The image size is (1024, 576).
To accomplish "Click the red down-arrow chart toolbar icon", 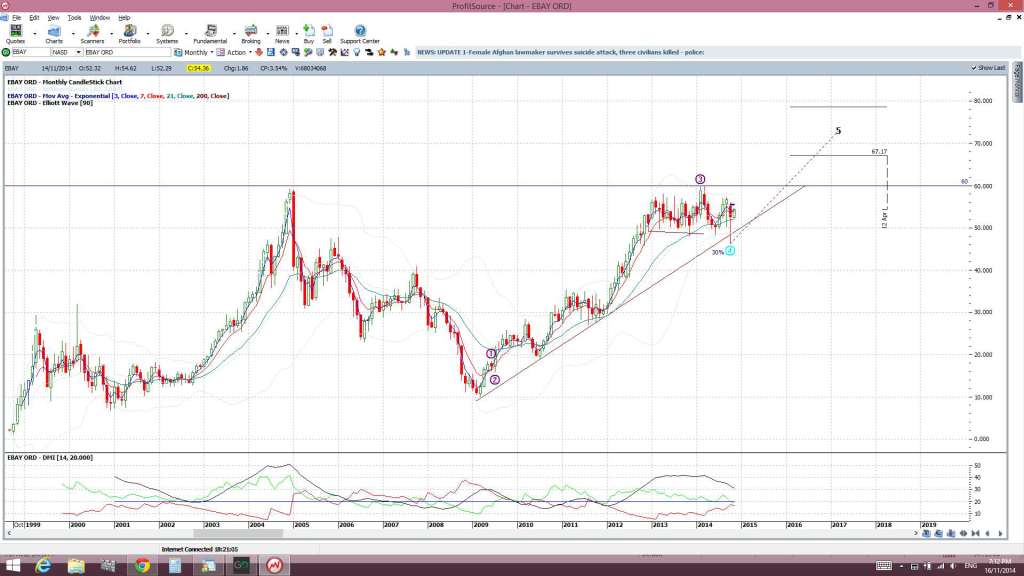I will click(259, 52).
